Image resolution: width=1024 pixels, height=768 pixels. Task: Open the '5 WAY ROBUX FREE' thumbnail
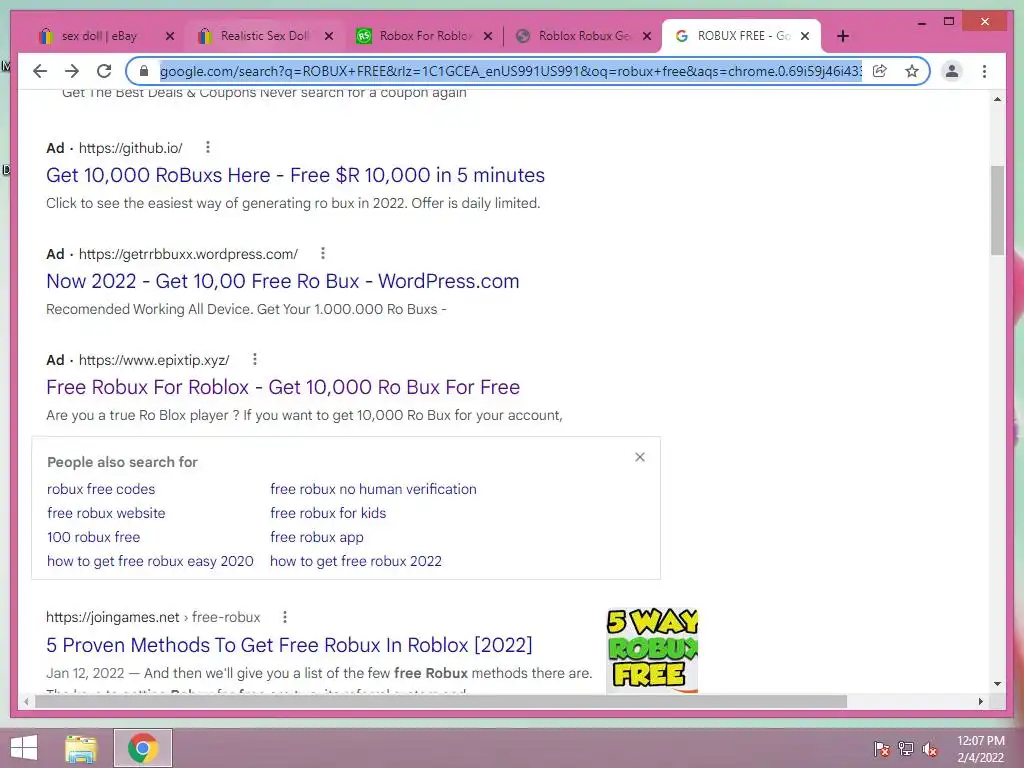(652, 650)
